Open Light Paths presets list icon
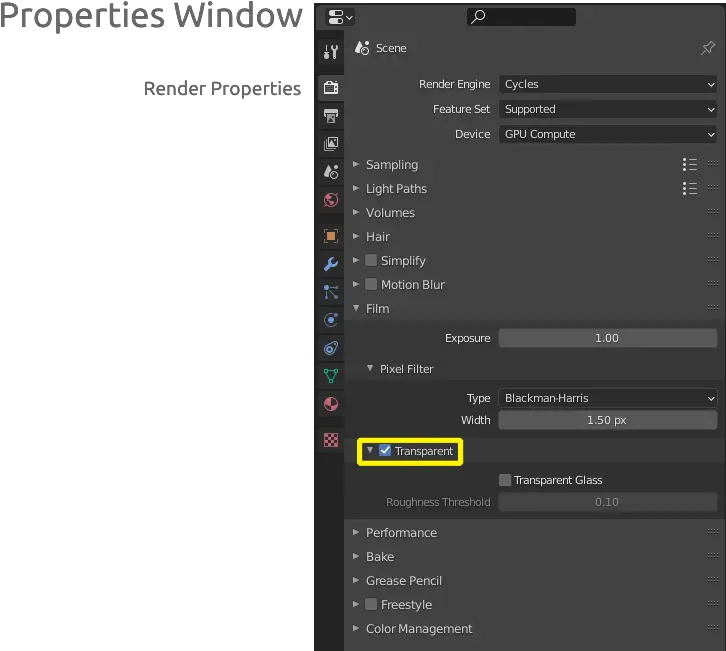 click(x=689, y=188)
